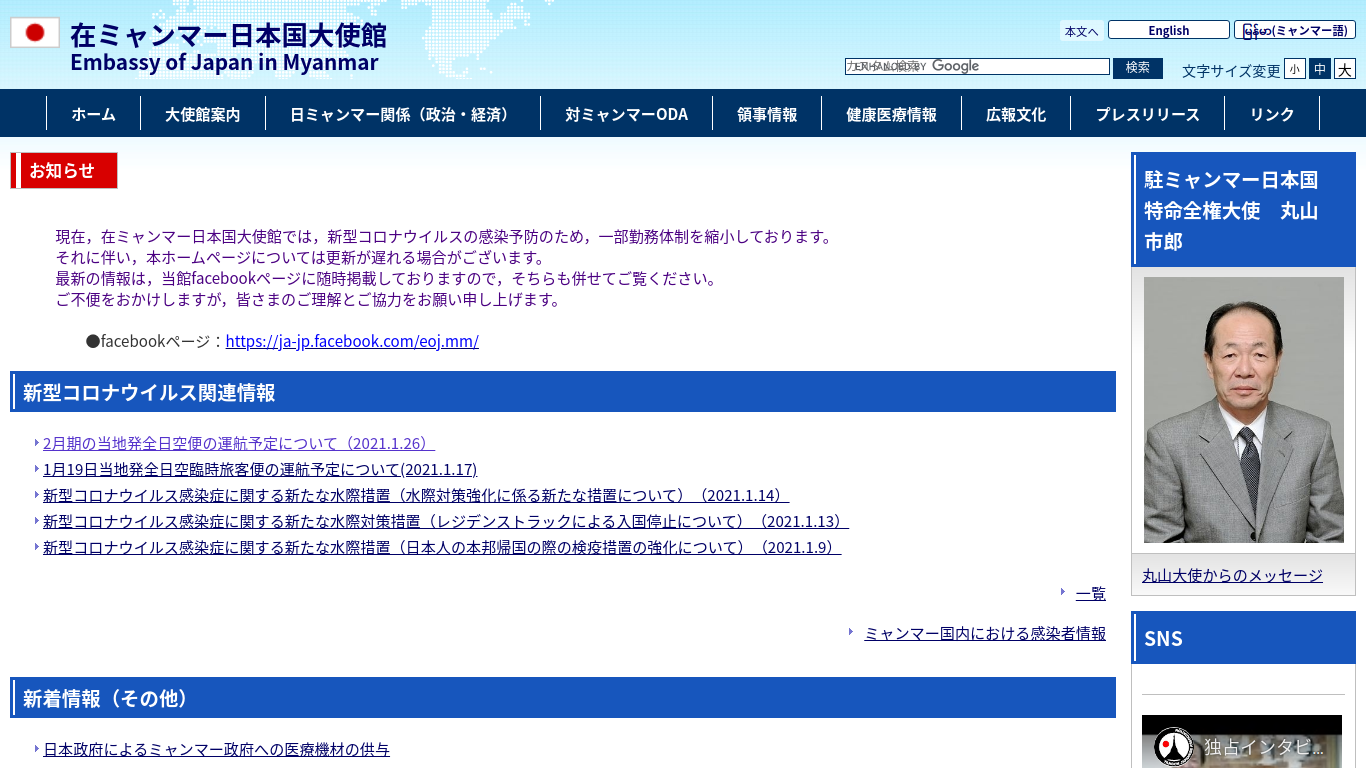Open the 領事情報 menu item
The height and width of the screenshot is (768, 1366).
767,114
